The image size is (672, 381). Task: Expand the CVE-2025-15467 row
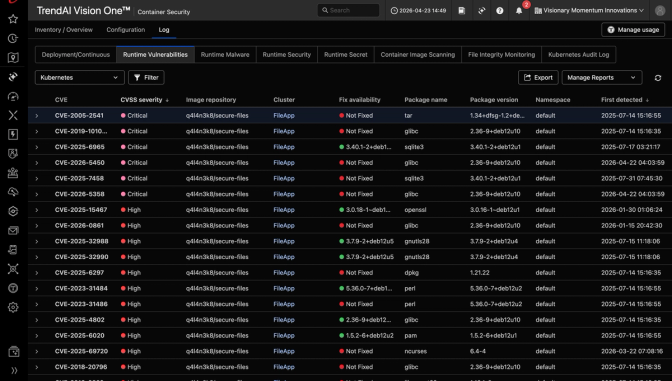tap(37, 210)
